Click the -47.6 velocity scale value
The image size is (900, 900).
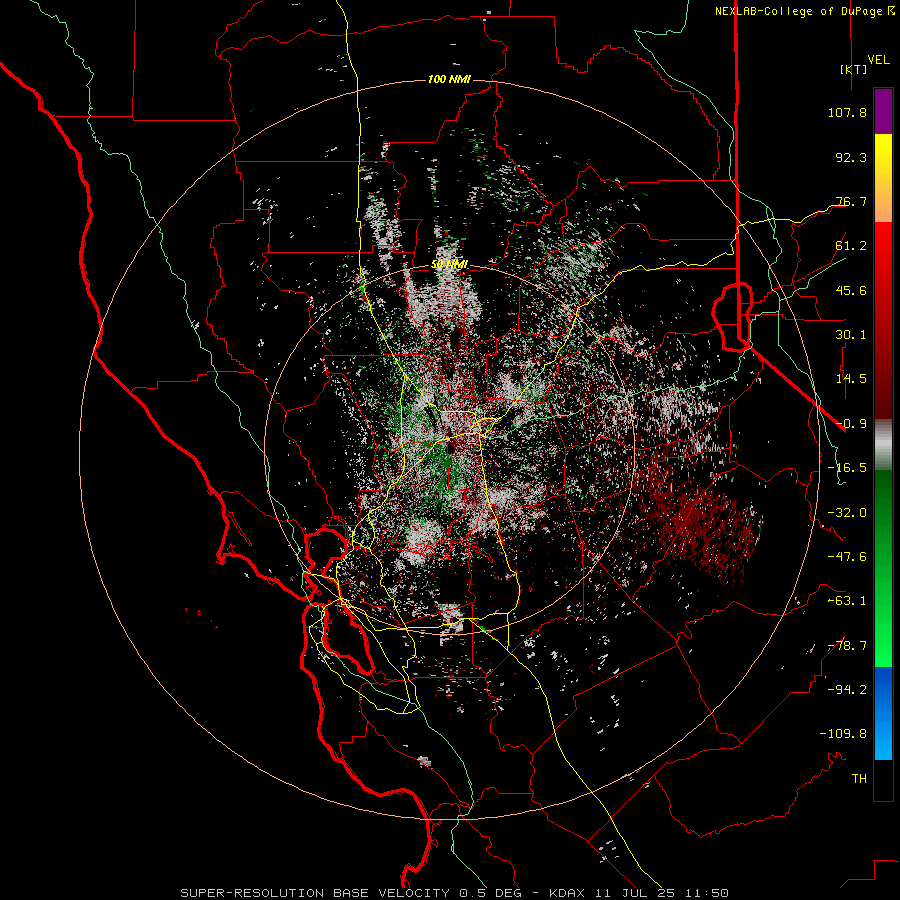click(x=847, y=557)
